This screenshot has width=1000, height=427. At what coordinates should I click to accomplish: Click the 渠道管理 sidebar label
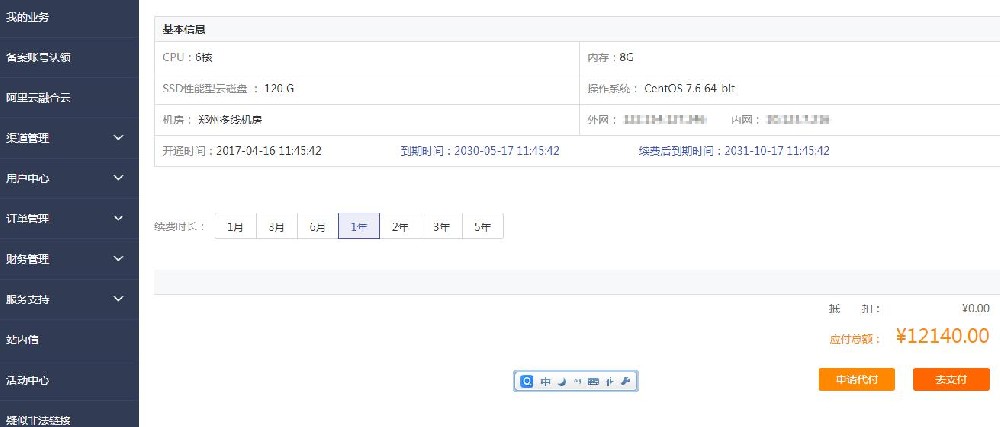(27, 138)
